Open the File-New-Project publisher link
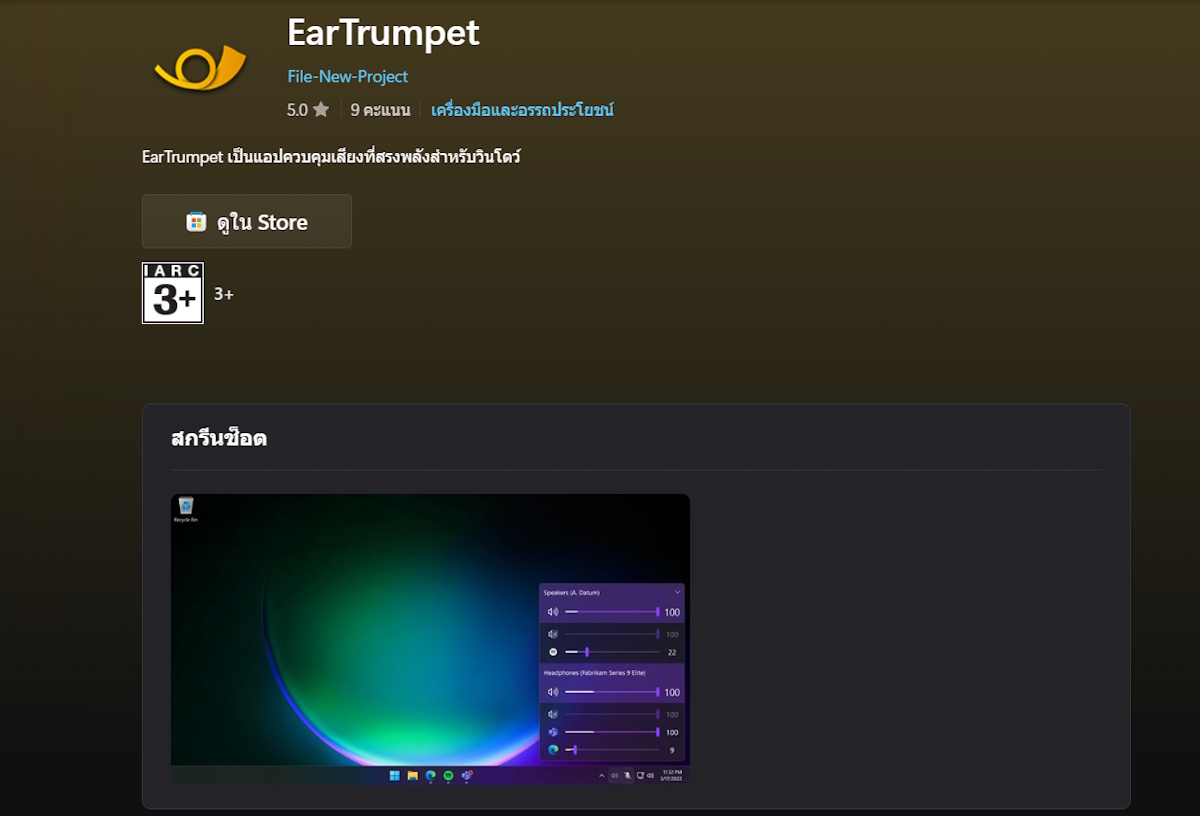The image size is (1200, 816). click(347, 76)
